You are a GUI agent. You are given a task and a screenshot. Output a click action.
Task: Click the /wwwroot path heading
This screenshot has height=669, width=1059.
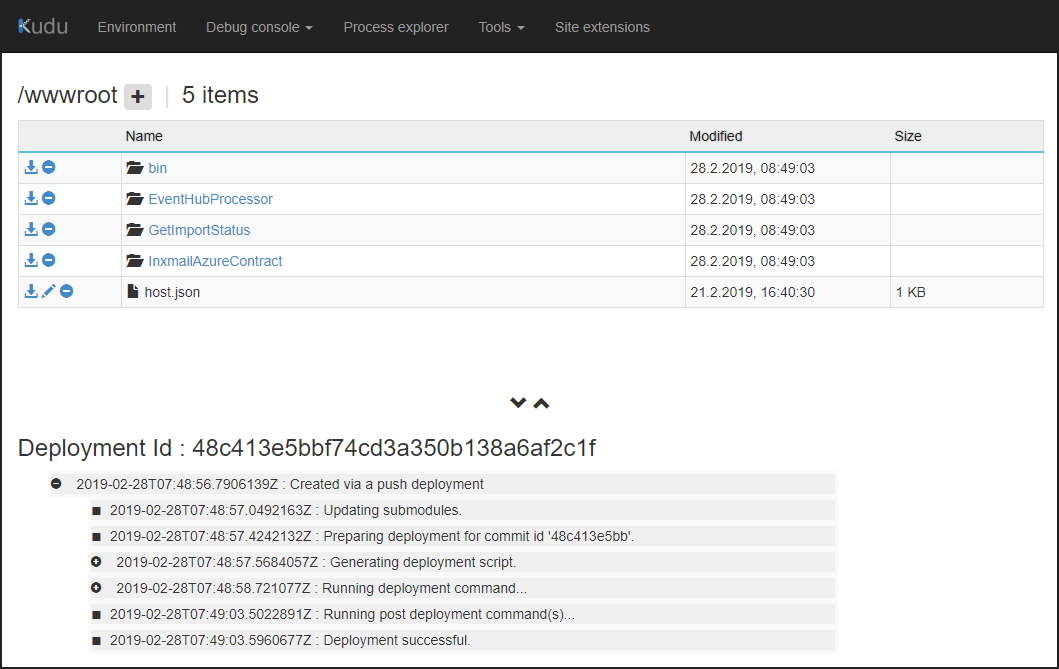click(68, 95)
